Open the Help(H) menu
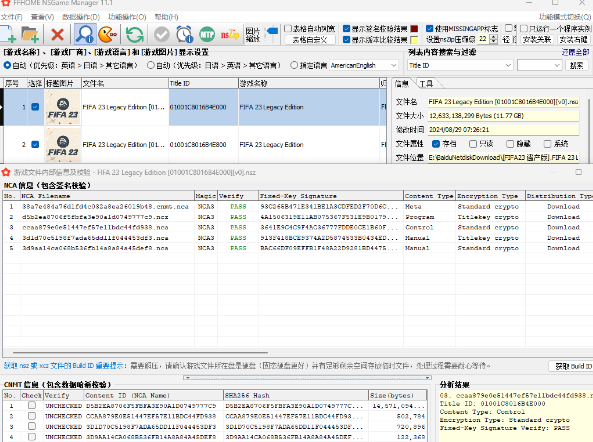The height and width of the screenshot is (442, 593). (x=166, y=17)
